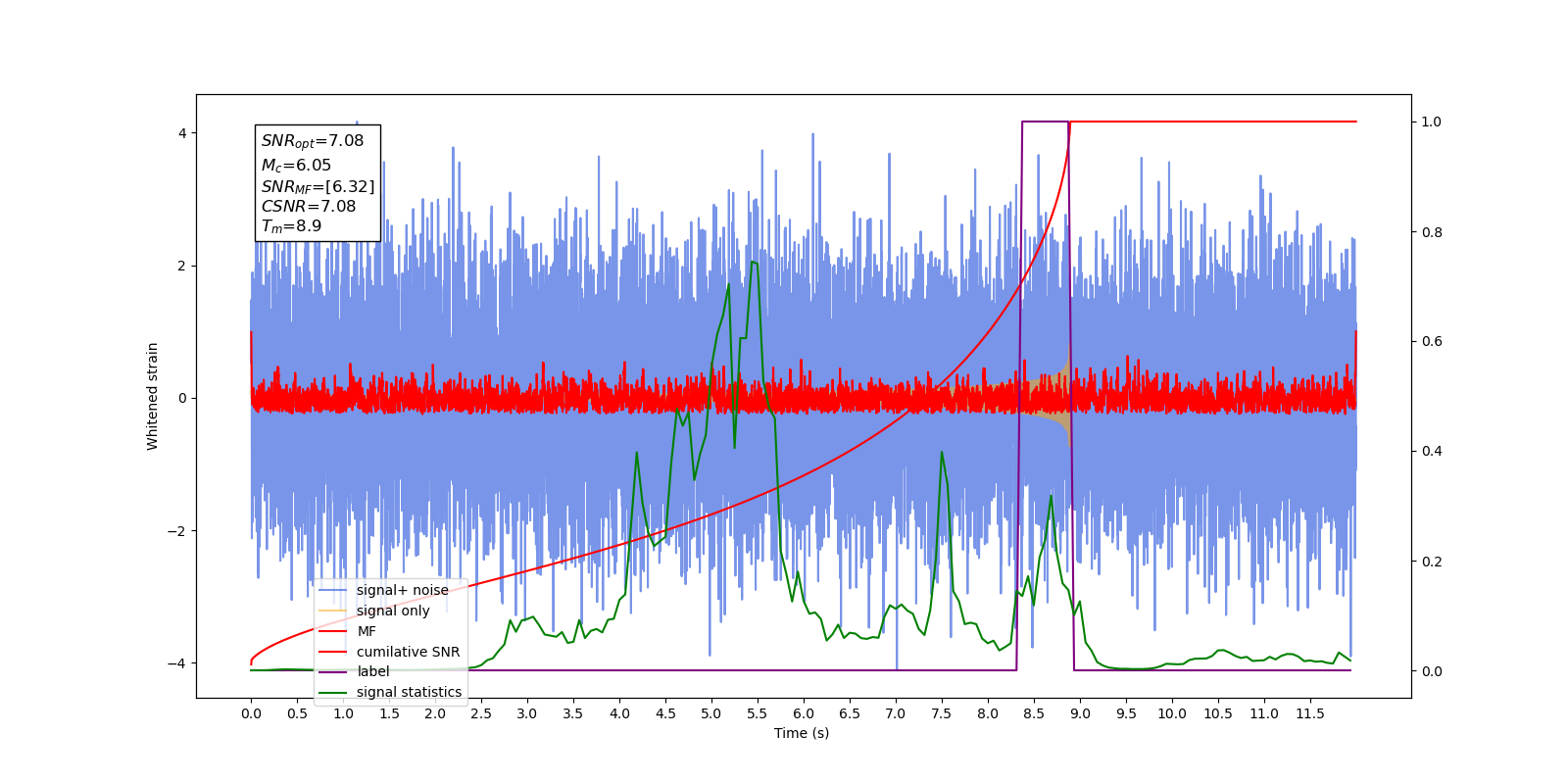Click the x-axis tick label 4.5
The width and height of the screenshot is (1568, 784).
(x=665, y=713)
